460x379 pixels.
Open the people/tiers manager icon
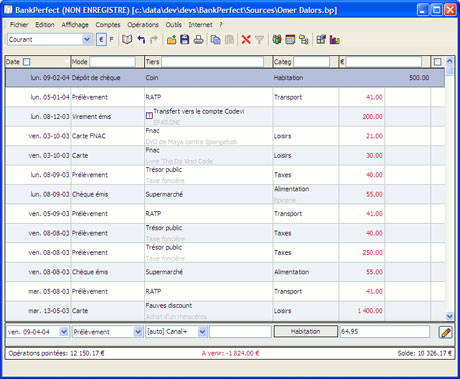pos(277,40)
